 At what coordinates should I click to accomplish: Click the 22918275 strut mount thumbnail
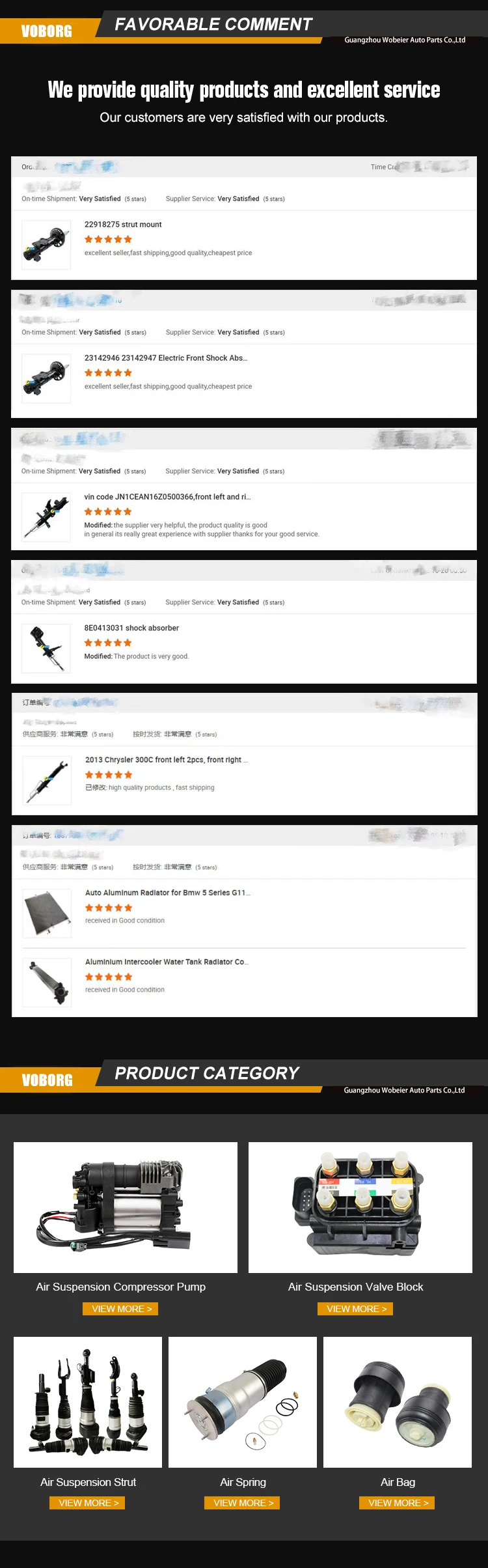46,245
